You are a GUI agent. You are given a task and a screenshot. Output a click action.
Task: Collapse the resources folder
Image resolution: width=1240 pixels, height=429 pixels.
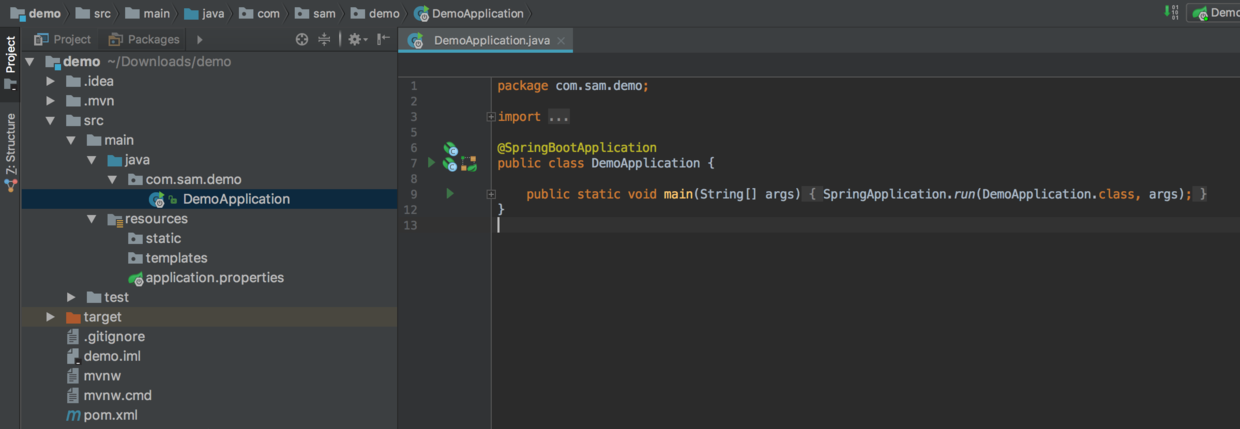coord(91,219)
